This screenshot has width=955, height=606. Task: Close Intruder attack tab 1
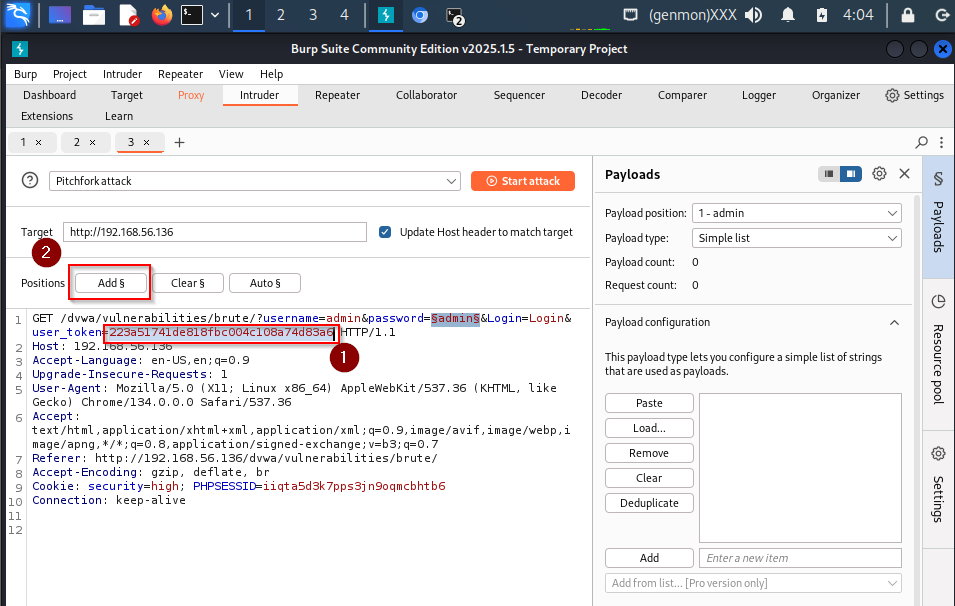[38, 143]
